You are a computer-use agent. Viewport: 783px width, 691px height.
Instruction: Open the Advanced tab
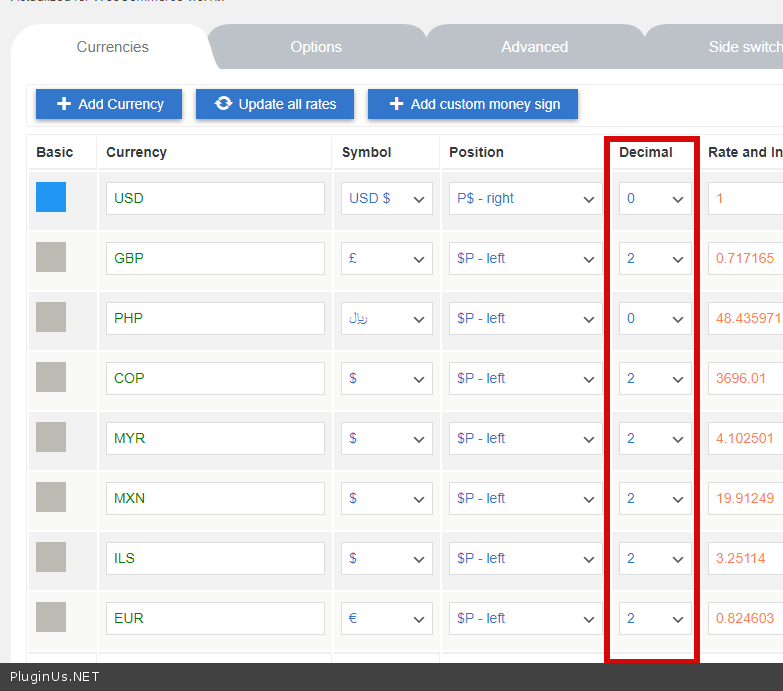tap(534, 47)
